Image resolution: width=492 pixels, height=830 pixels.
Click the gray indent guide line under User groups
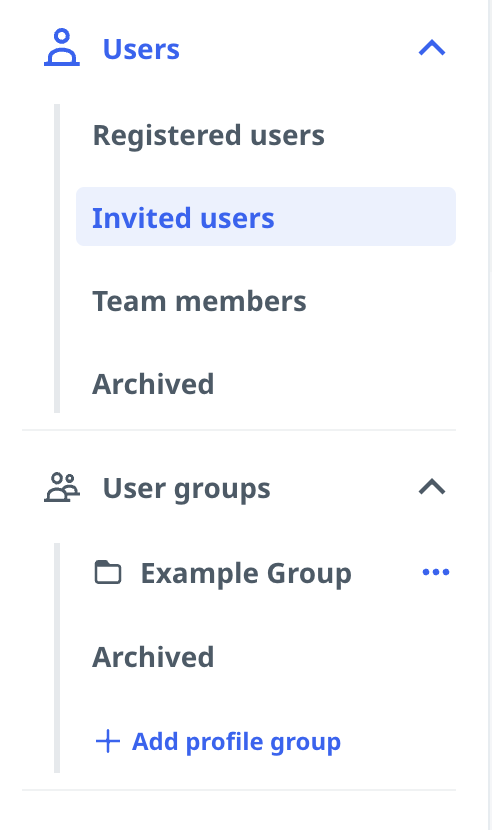click(x=57, y=658)
